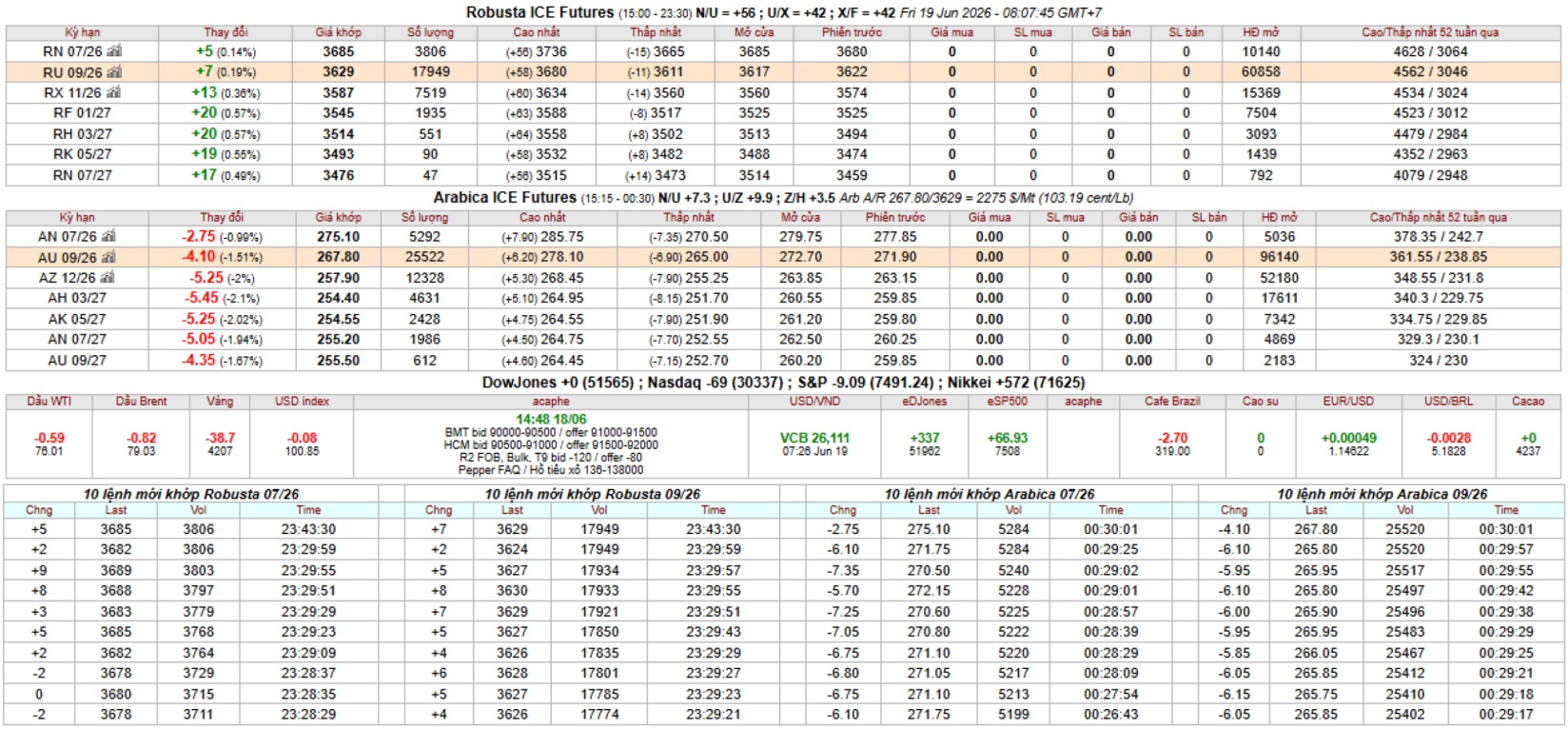Screen dimensions: 1568x729
Task: Select the USD/VND header cell
Action: [x=815, y=402]
